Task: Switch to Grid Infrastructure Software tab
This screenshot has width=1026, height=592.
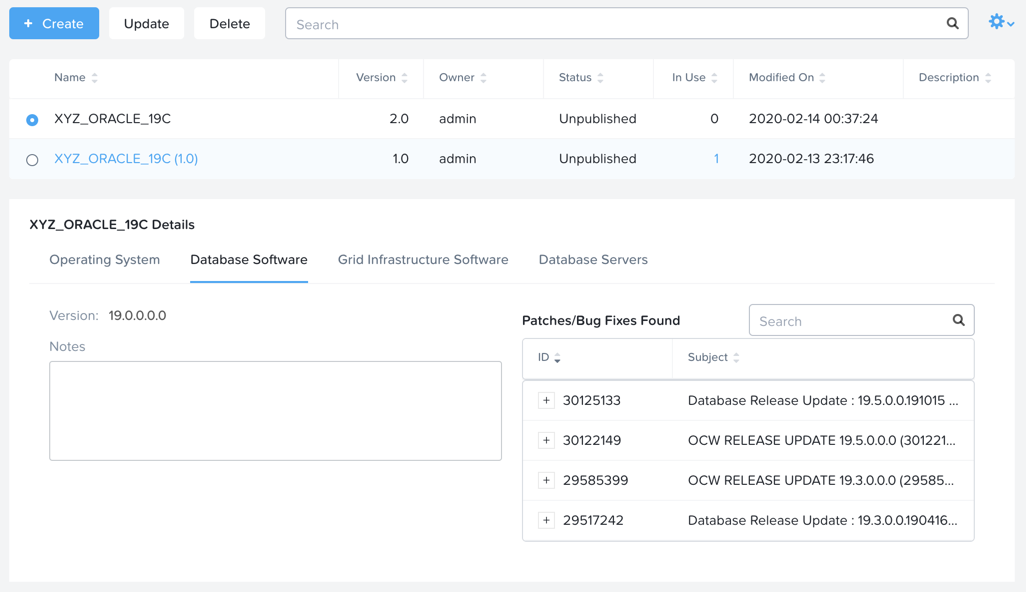Action: (x=423, y=260)
